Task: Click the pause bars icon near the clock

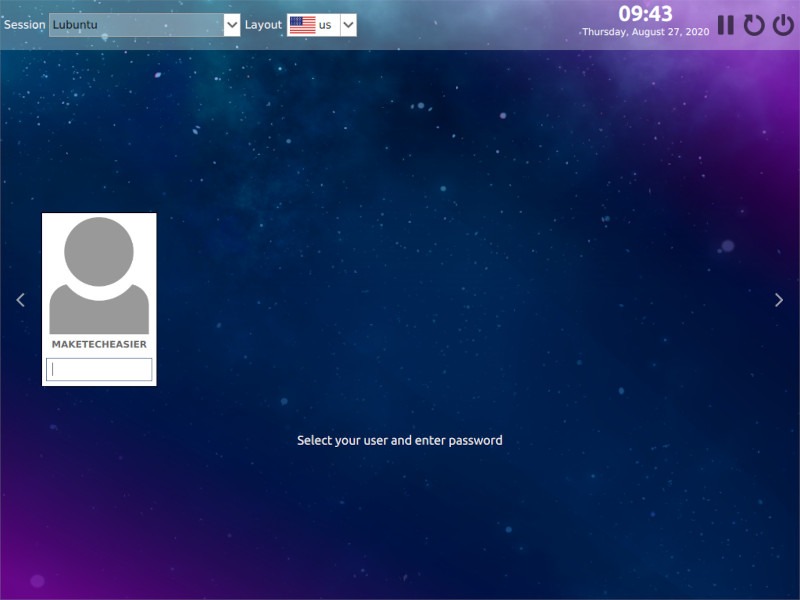Action: pyautogui.click(x=725, y=26)
